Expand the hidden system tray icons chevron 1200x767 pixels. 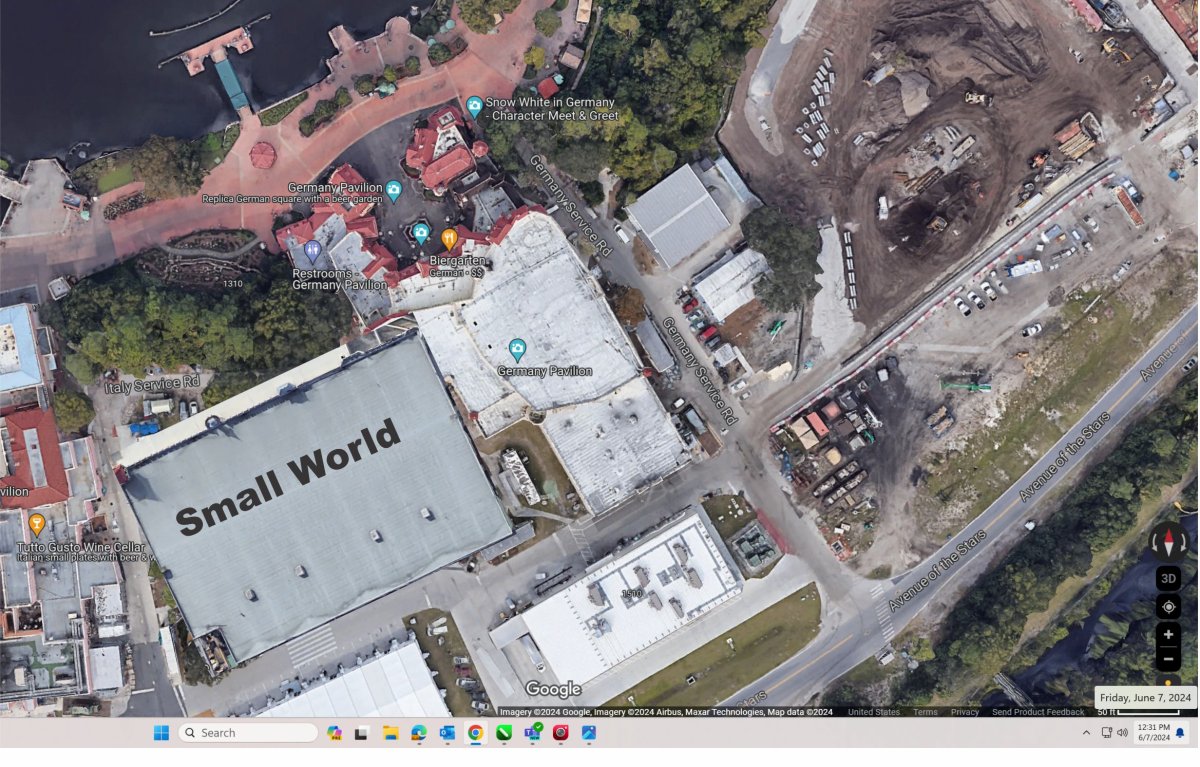1086,733
